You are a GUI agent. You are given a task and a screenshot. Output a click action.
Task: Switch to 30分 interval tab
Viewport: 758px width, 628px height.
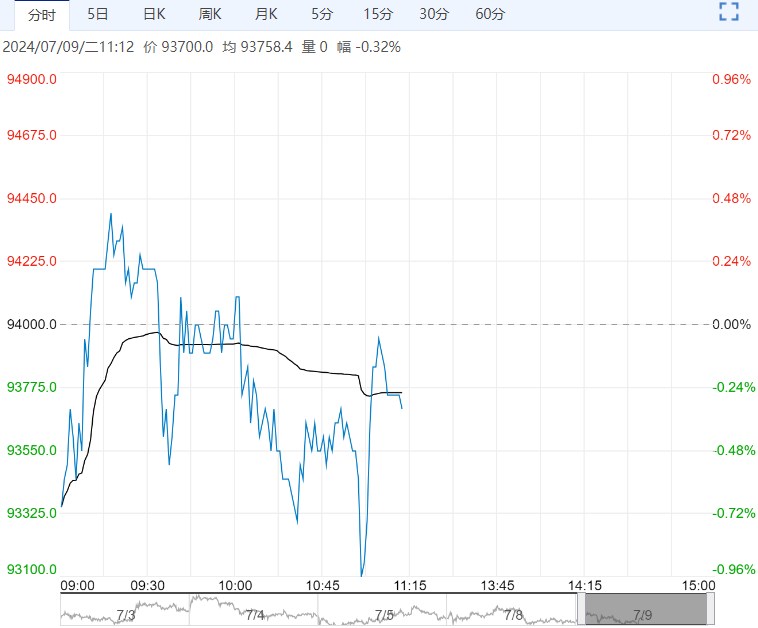pyautogui.click(x=434, y=14)
